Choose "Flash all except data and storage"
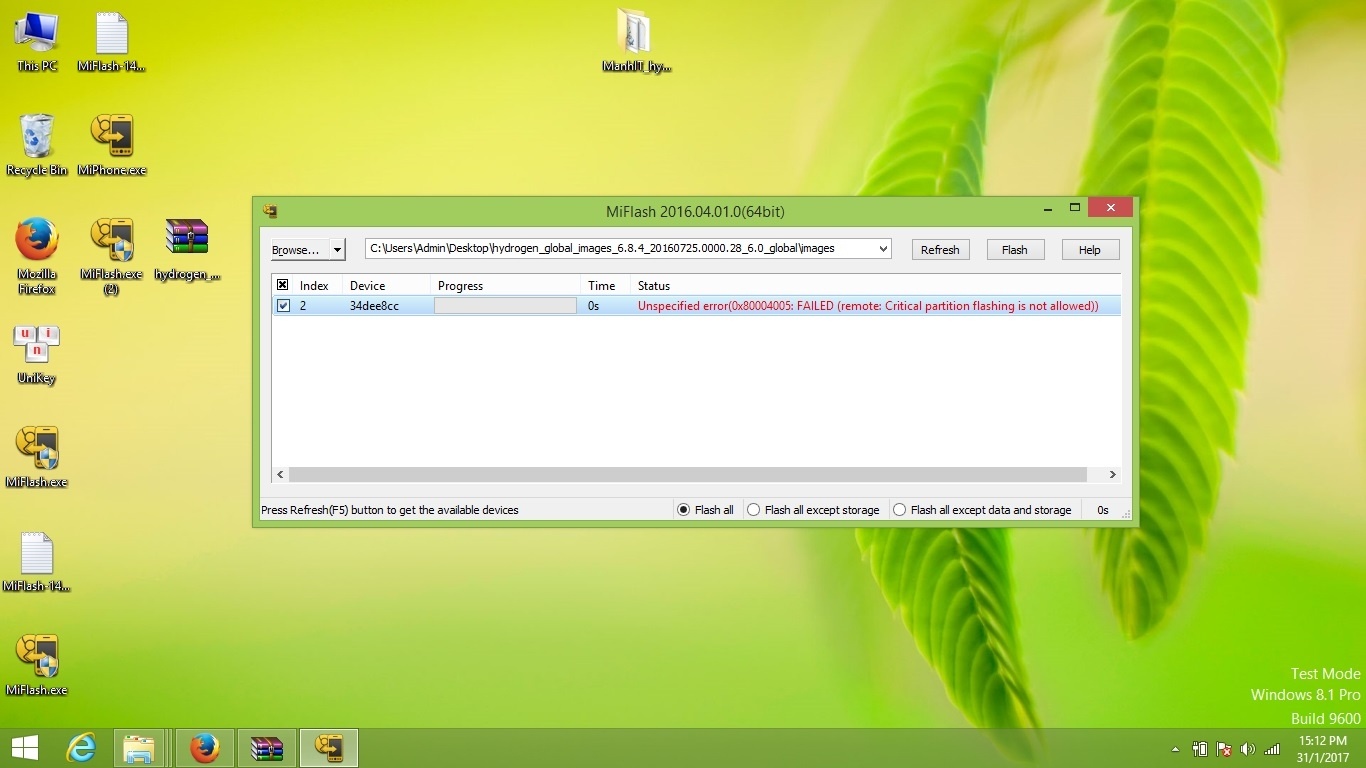This screenshot has height=768, width=1366. (982, 510)
